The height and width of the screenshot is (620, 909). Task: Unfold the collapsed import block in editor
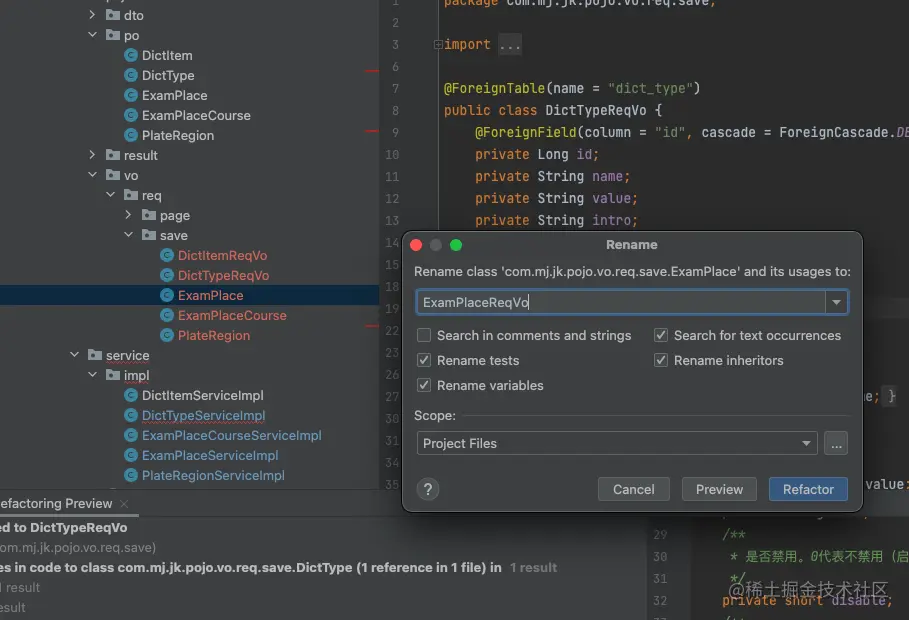point(438,45)
